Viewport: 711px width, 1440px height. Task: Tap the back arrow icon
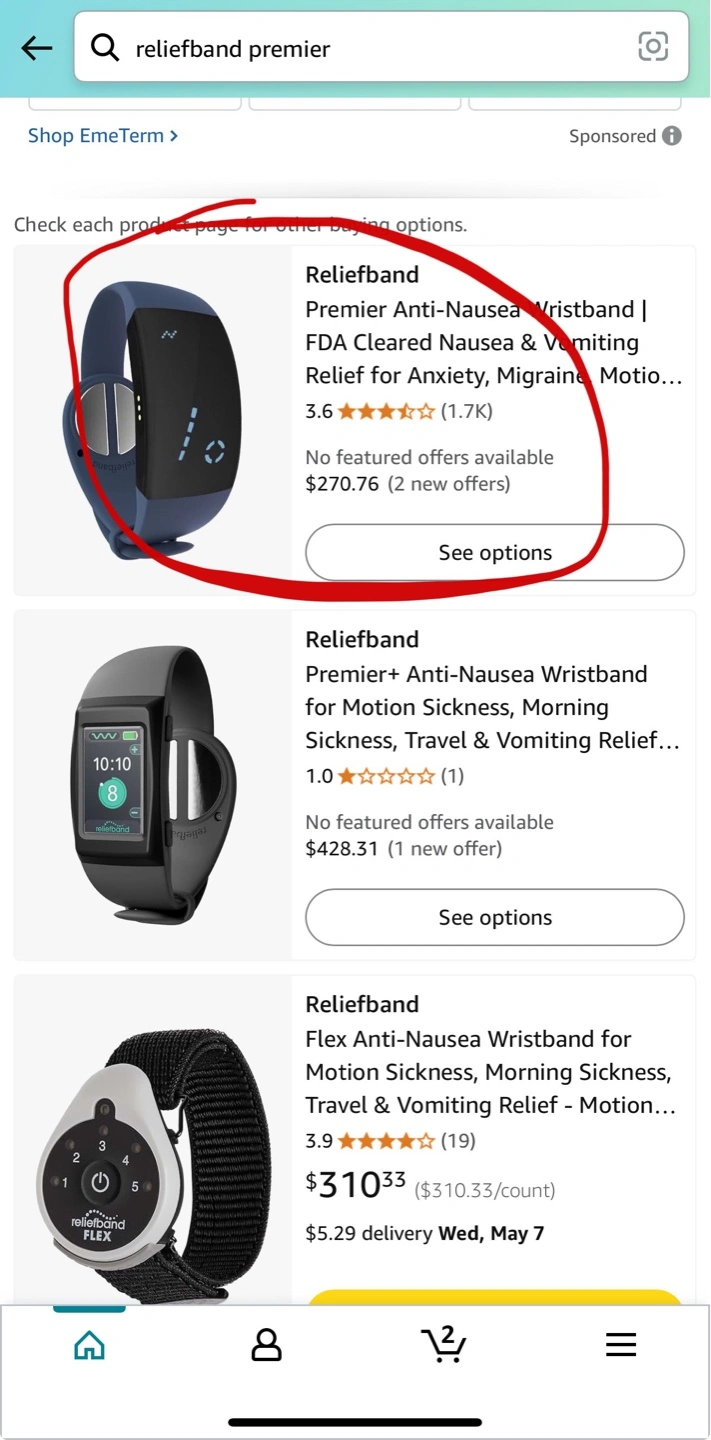tap(37, 48)
